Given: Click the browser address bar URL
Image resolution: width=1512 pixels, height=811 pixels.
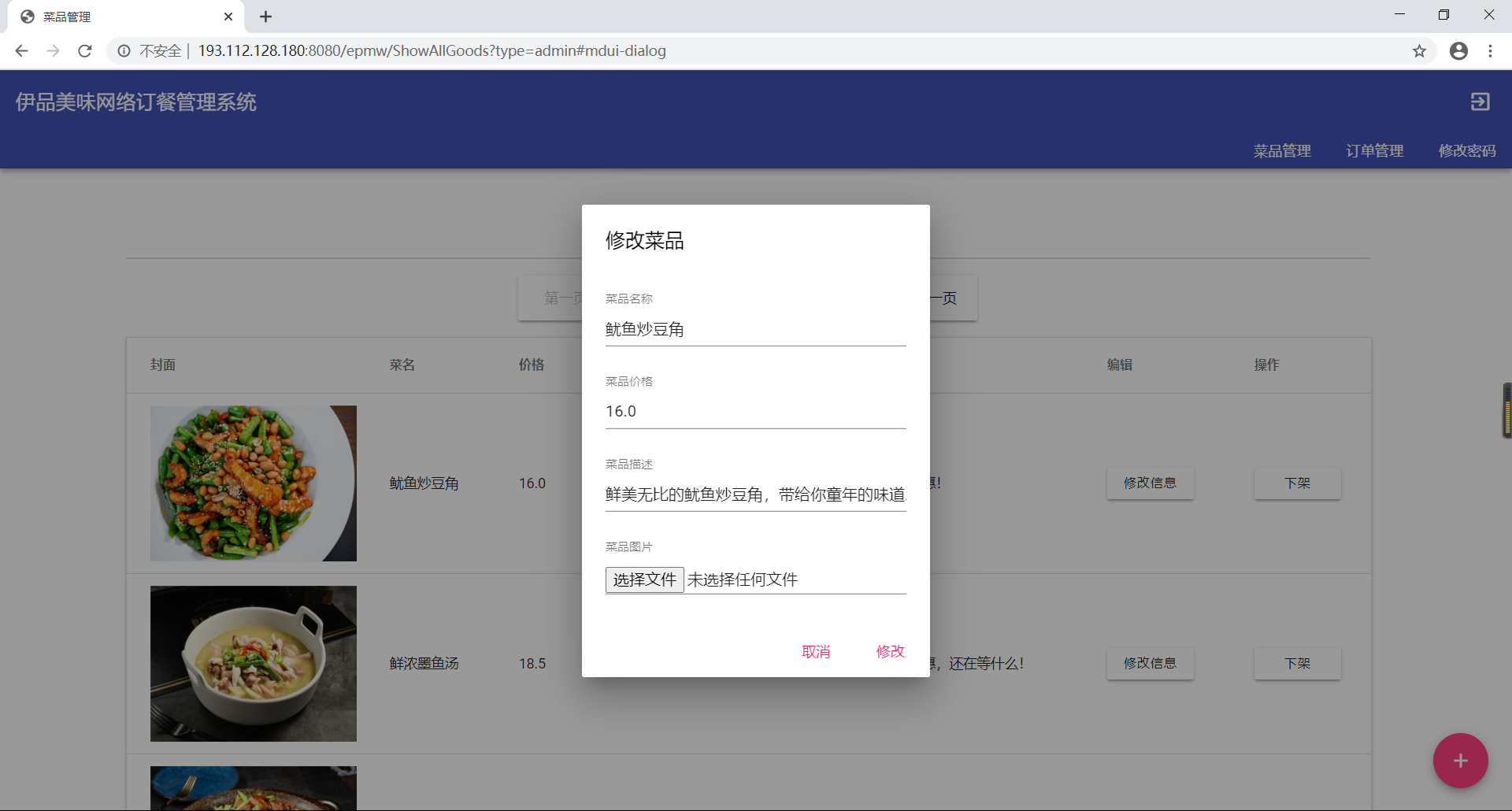Looking at the screenshot, I should point(432,50).
